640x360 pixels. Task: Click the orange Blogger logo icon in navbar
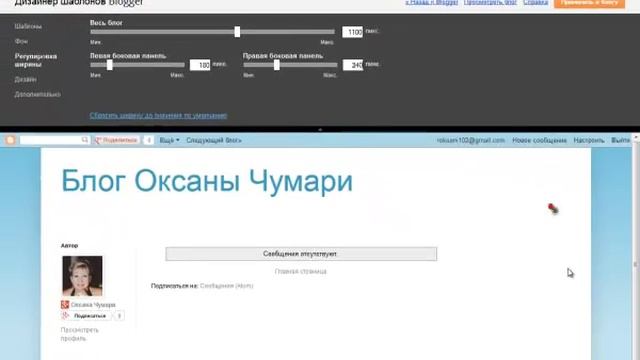pyautogui.click(x=11, y=140)
